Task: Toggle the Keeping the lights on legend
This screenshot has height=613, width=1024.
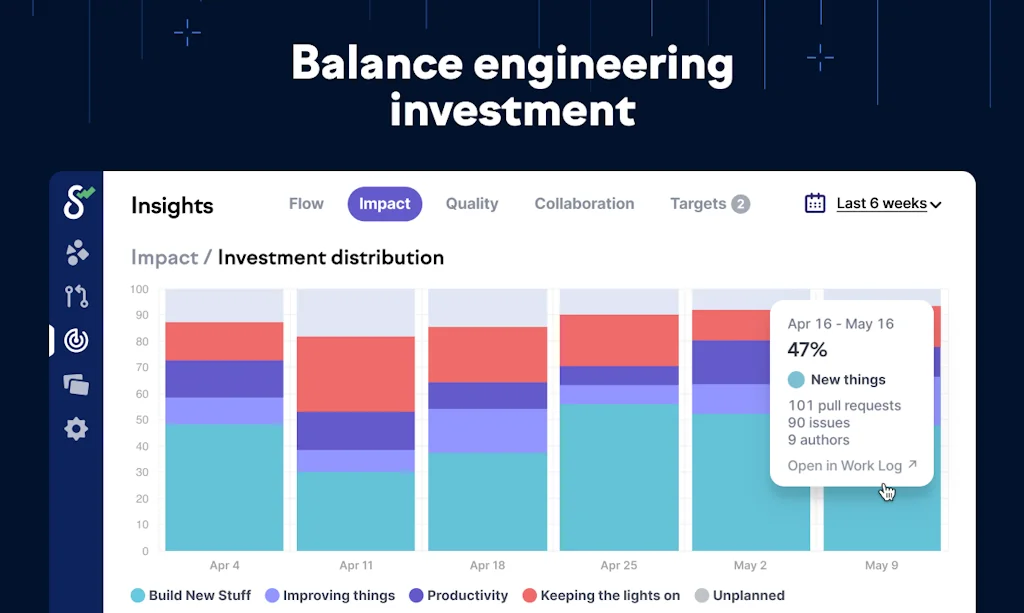Action: pos(600,595)
